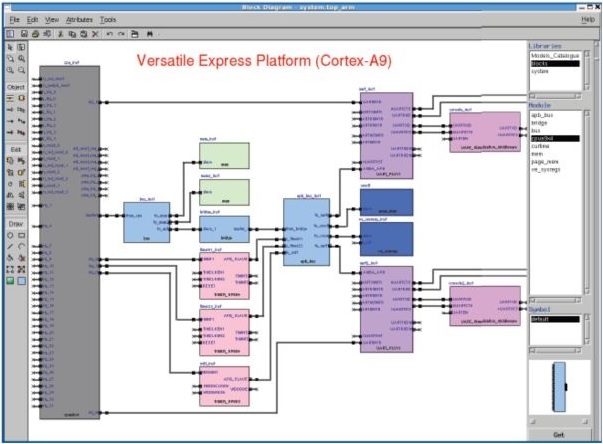Select the light blue bridge block
Viewport: 603px width, 444px height.
[224, 229]
